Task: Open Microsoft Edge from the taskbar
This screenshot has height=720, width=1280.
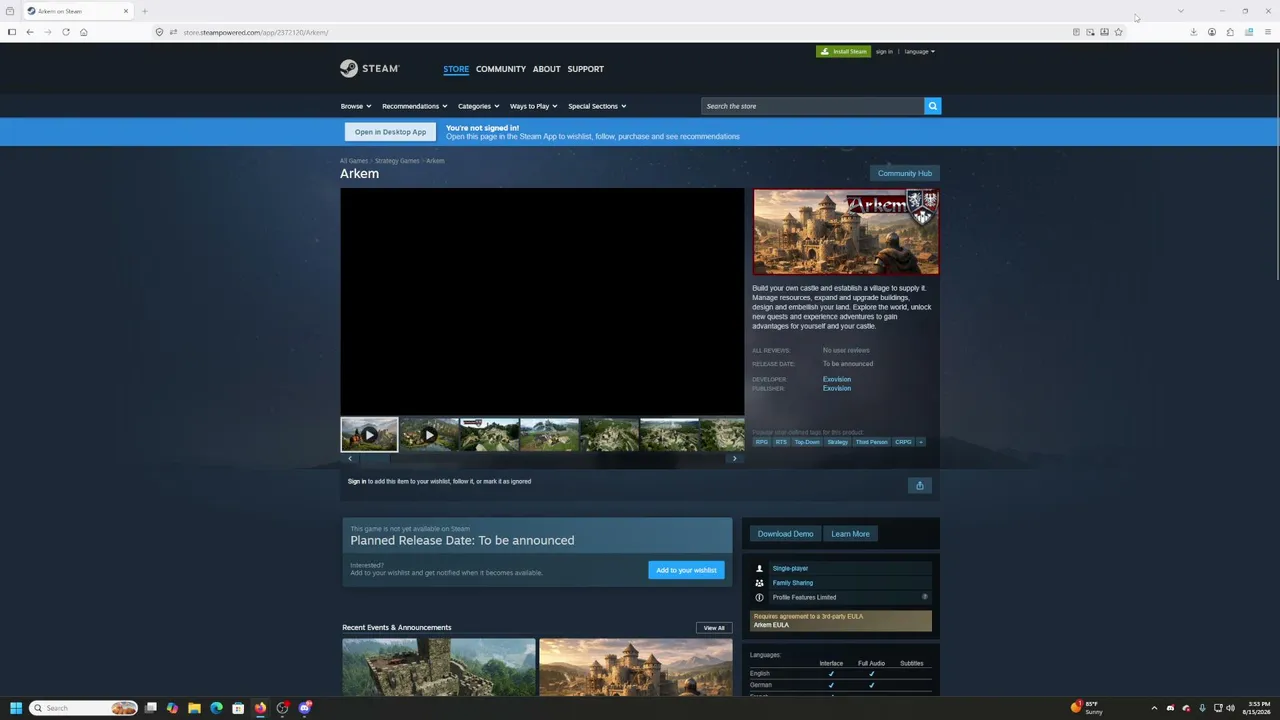Action: [216, 708]
